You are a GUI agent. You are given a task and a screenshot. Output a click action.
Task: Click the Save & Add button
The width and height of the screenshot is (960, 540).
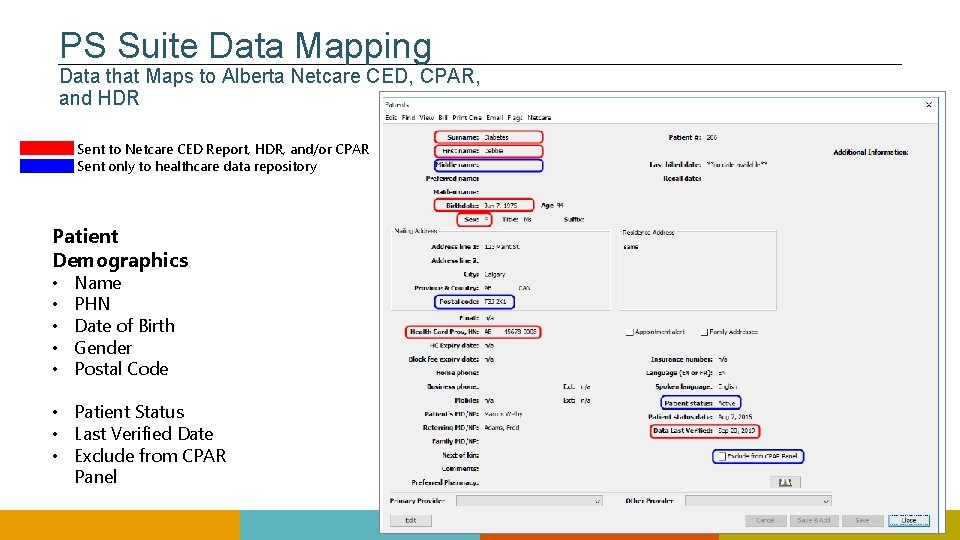click(814, 520)
